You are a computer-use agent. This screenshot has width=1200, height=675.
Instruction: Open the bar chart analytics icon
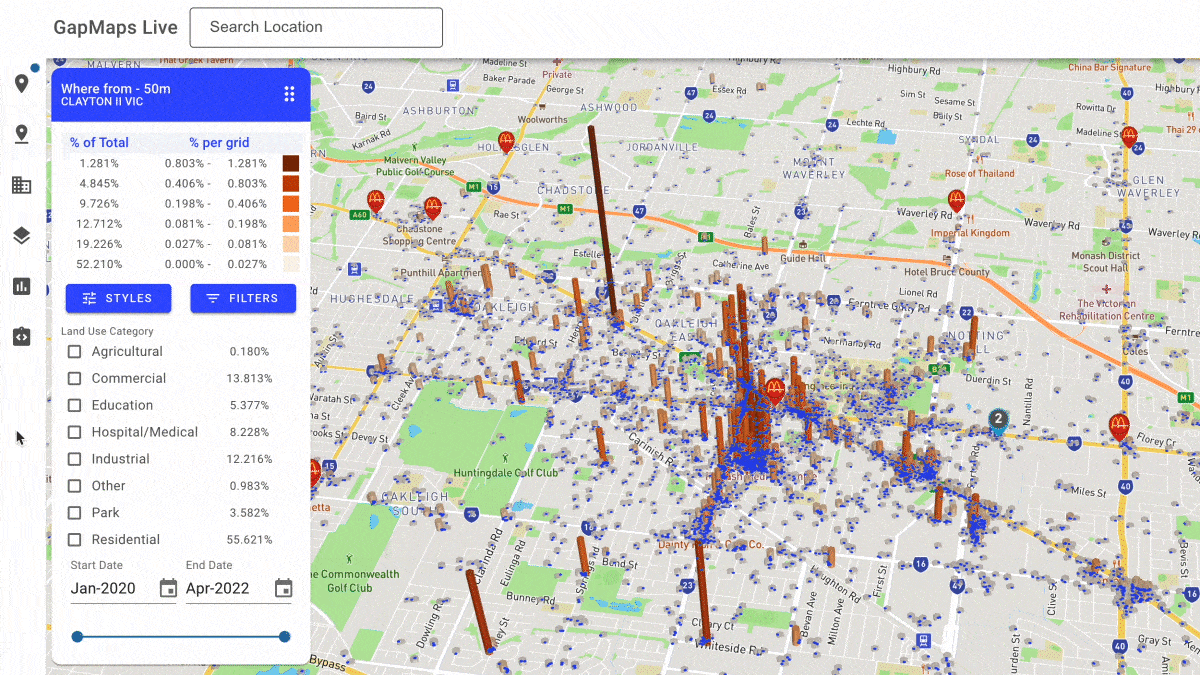point(21,286)
